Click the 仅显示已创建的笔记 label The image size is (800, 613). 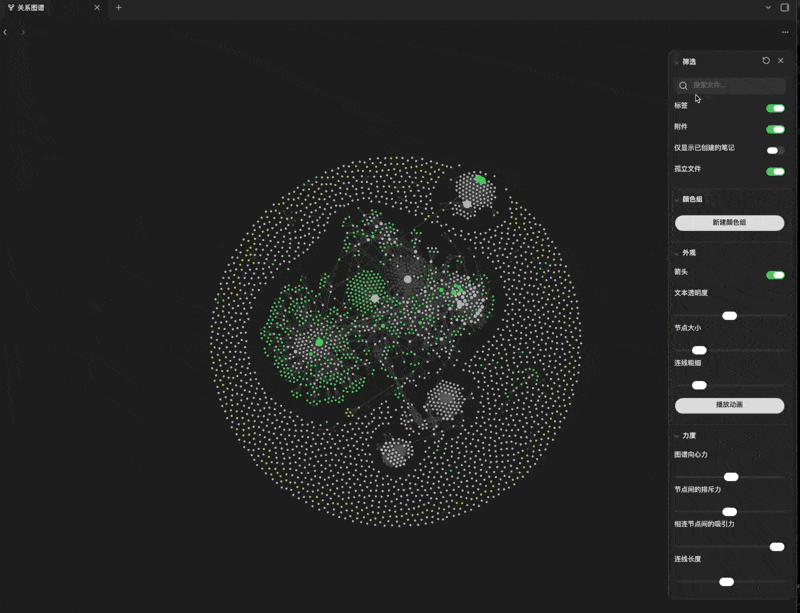704,148
